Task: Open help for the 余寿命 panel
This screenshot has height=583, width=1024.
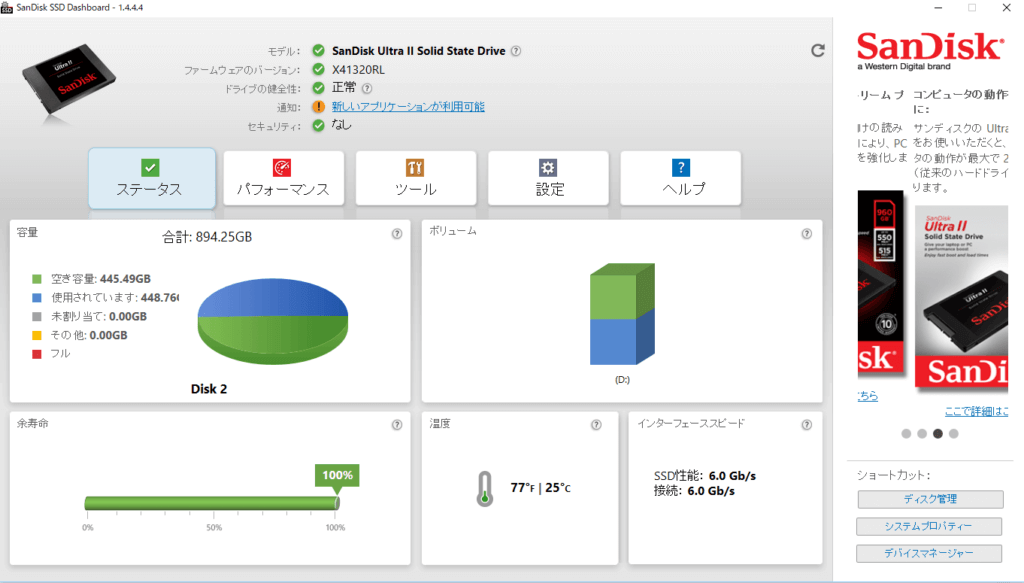Action: tap(397, 425)
